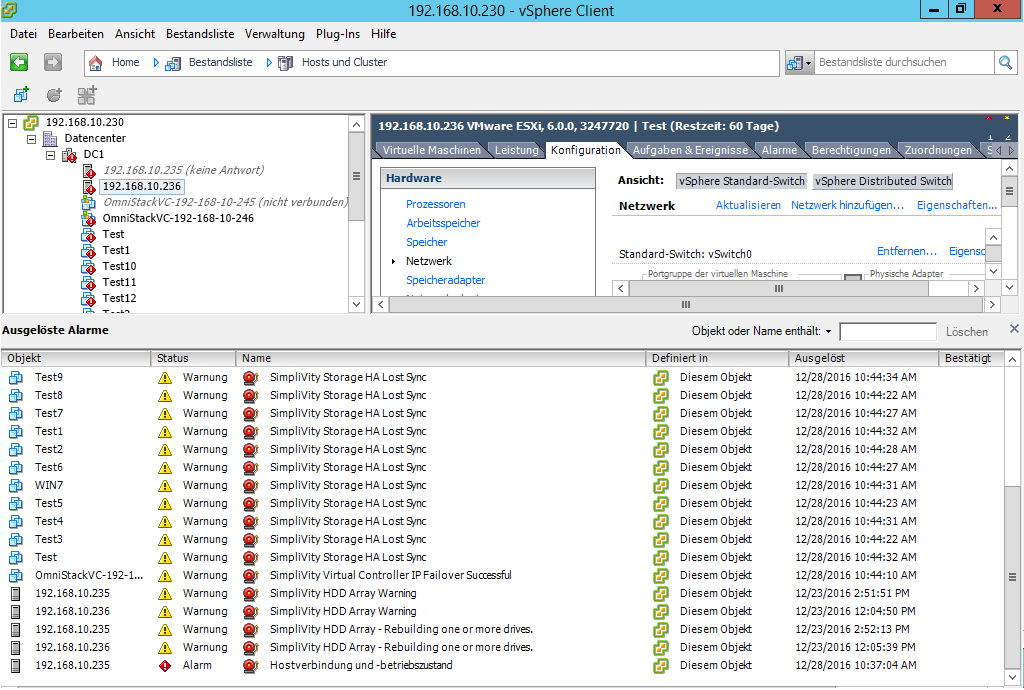Click the new vApp toolbar icon
The width and height of the screenshot is (1024, 690).
(x=87, y=95)
